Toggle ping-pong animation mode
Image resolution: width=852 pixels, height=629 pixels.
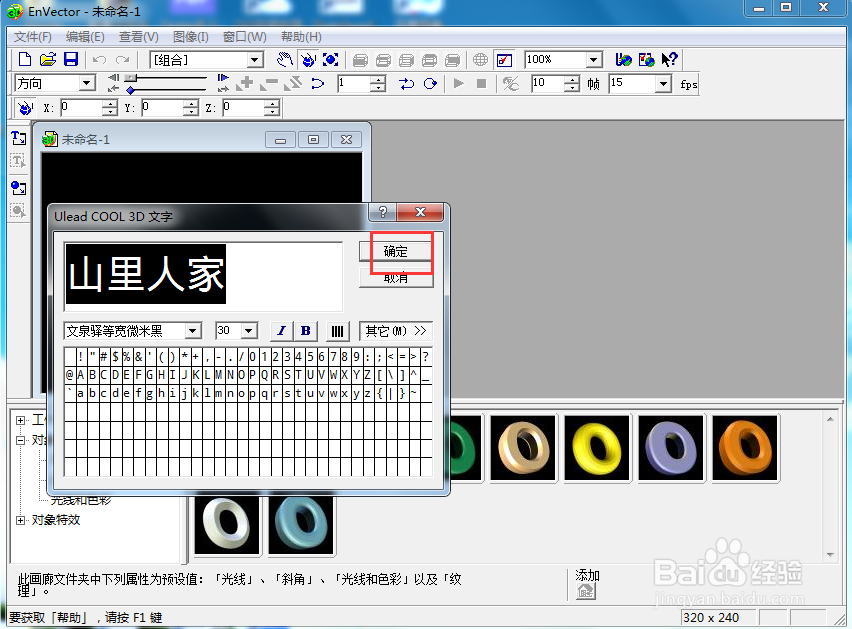click(406, 83)
